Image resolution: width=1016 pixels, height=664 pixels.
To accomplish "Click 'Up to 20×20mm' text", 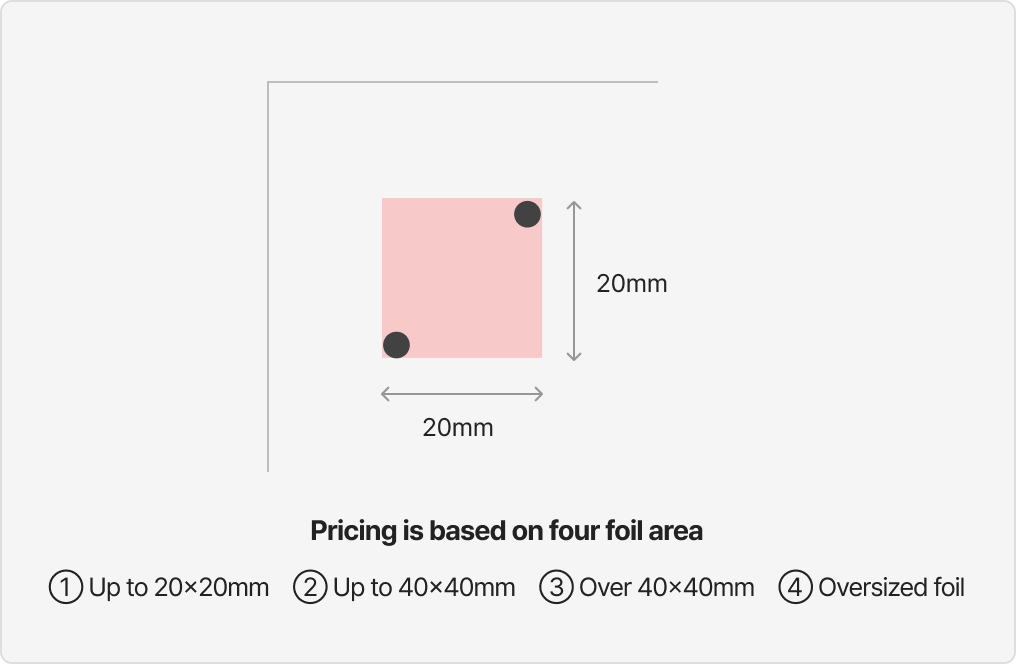I will click(x=179, y=588).
